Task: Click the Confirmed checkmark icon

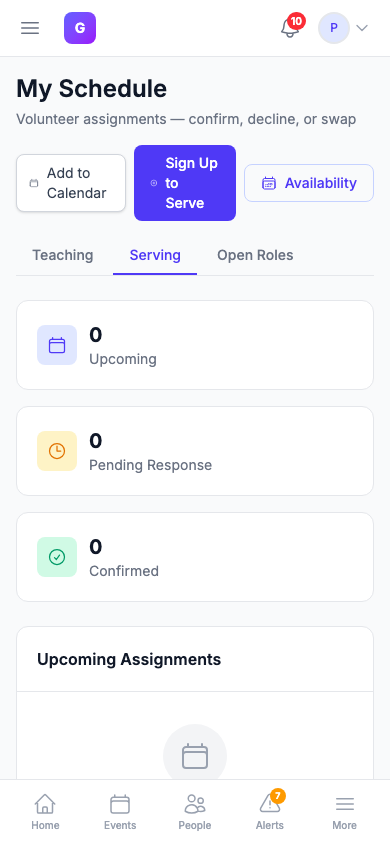Action: 57,557
